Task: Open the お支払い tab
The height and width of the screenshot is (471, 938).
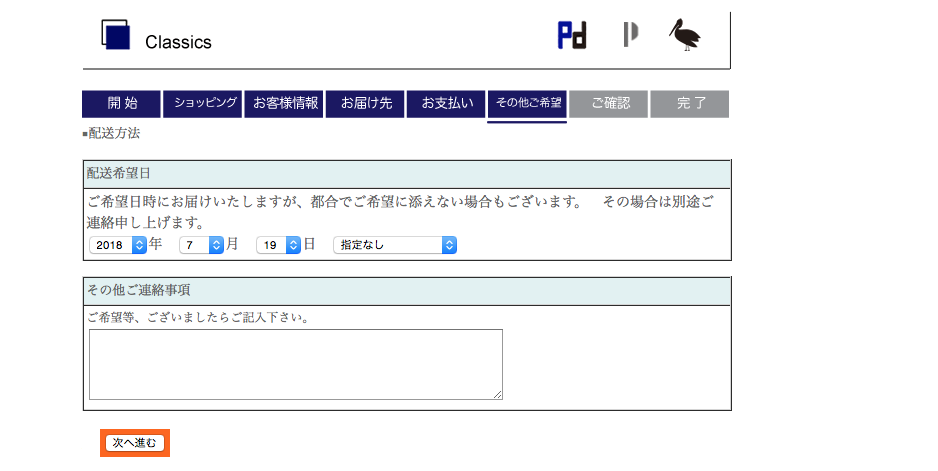Action: (x=446, y=104)
